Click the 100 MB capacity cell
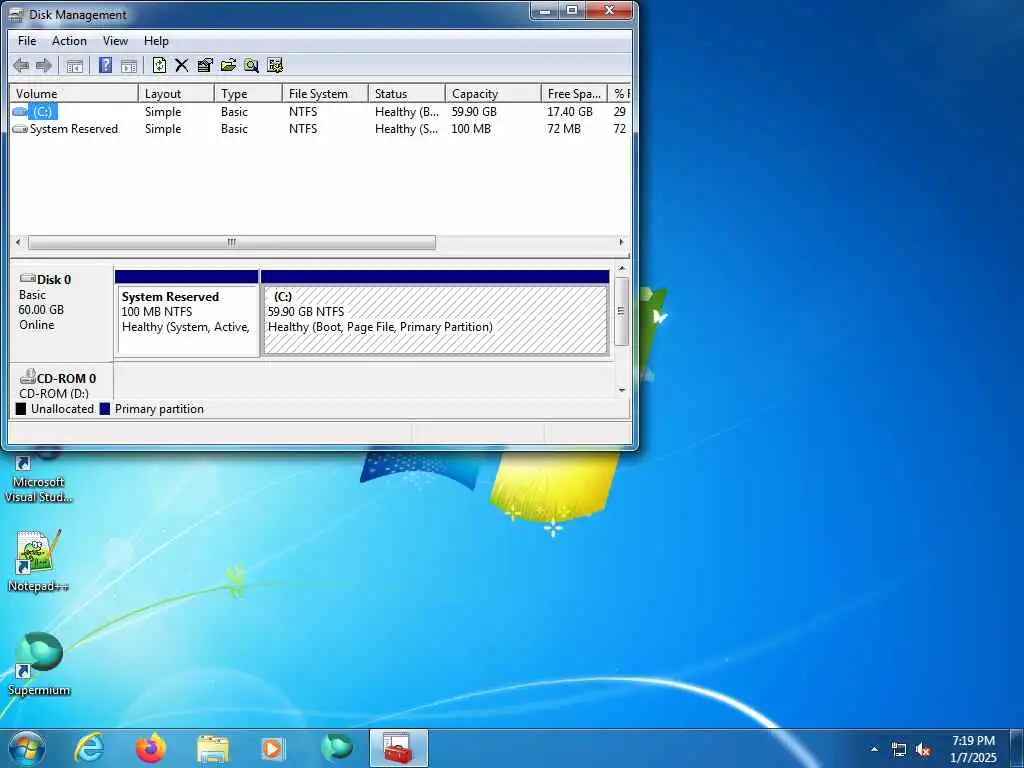The image size is (1024, 768). (471, 129)
